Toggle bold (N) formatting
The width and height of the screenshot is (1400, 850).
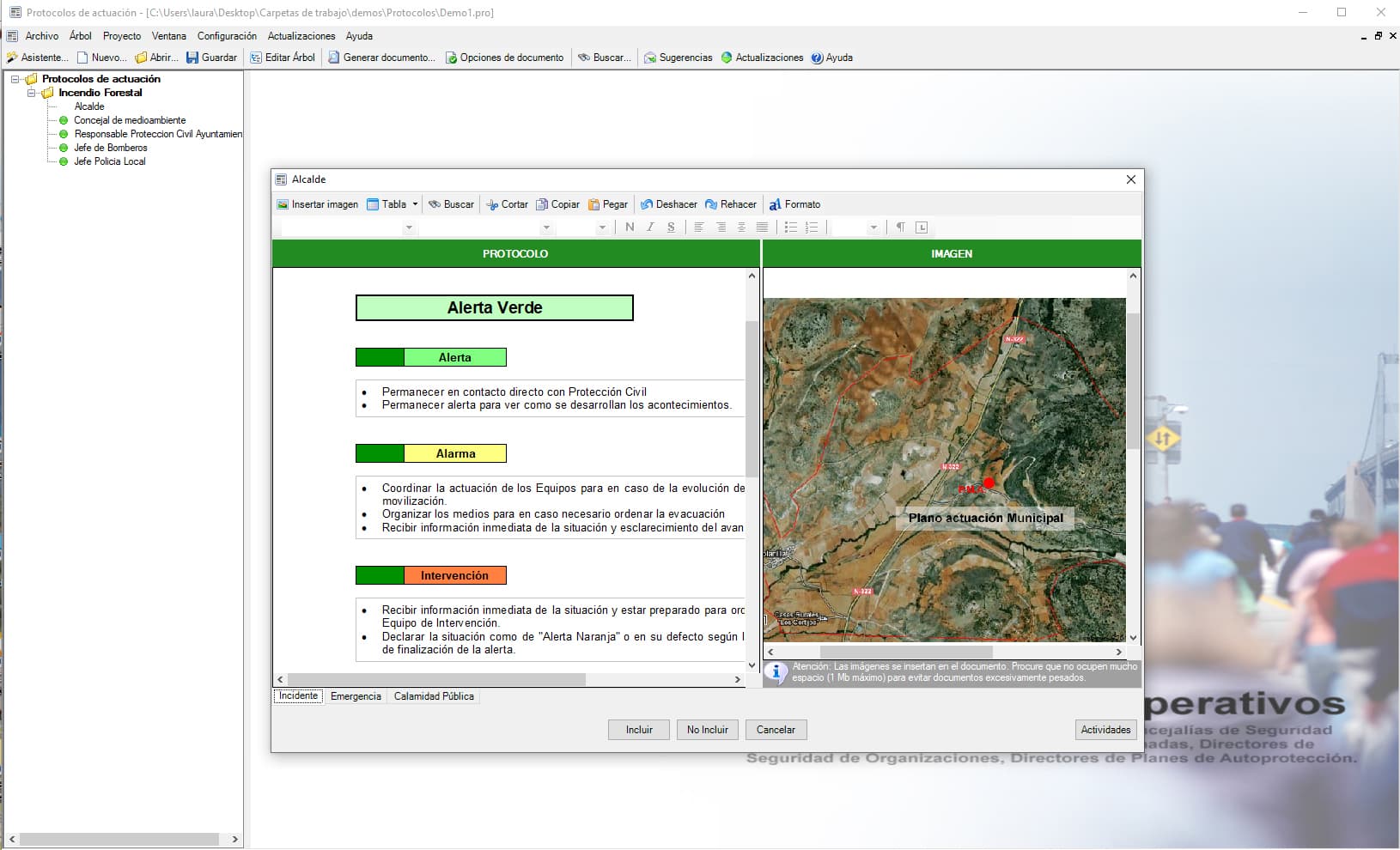630,228
